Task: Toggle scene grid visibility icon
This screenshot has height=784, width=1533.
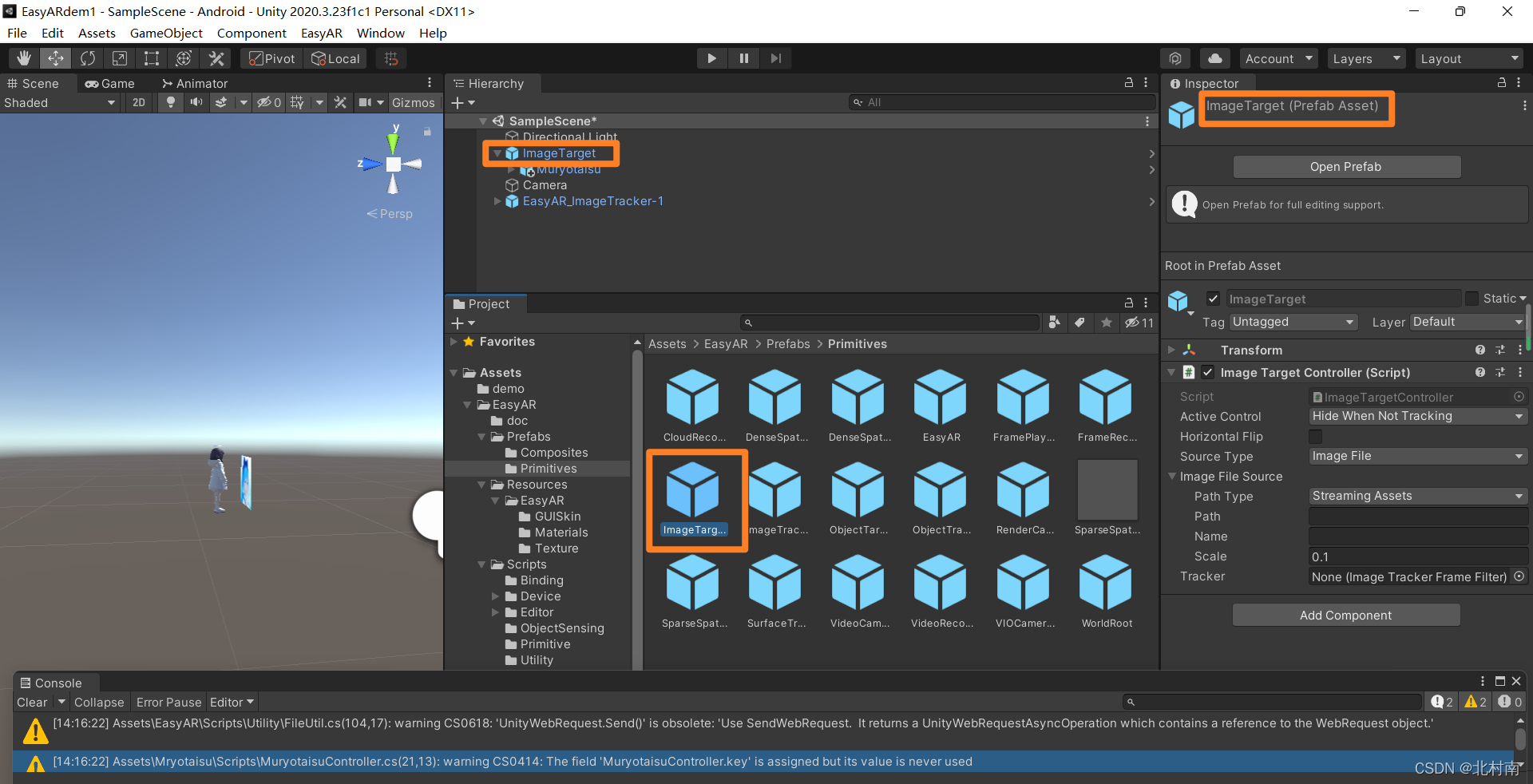Action: coord(297,102)
